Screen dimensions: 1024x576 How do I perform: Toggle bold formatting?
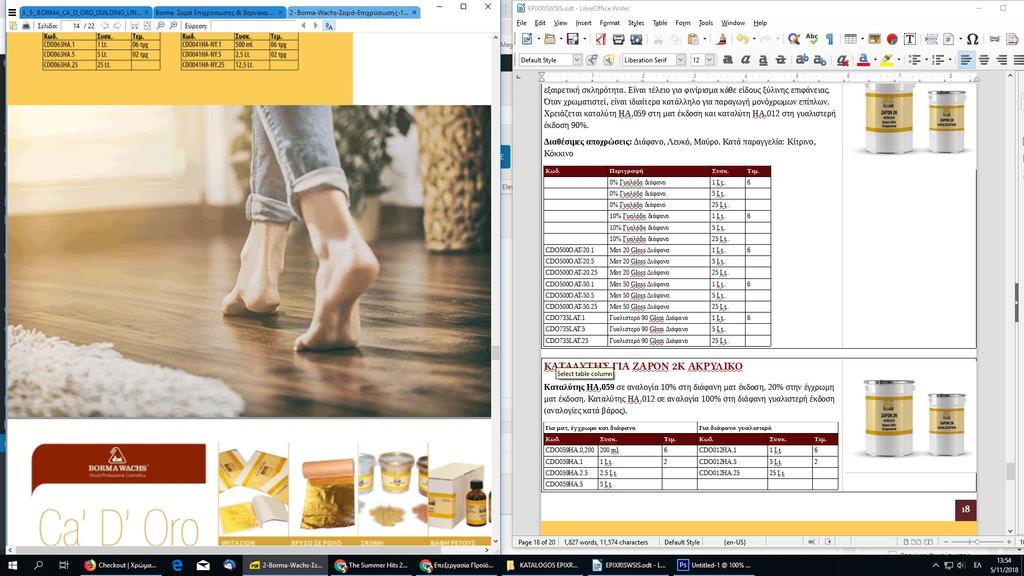(728, 60)
